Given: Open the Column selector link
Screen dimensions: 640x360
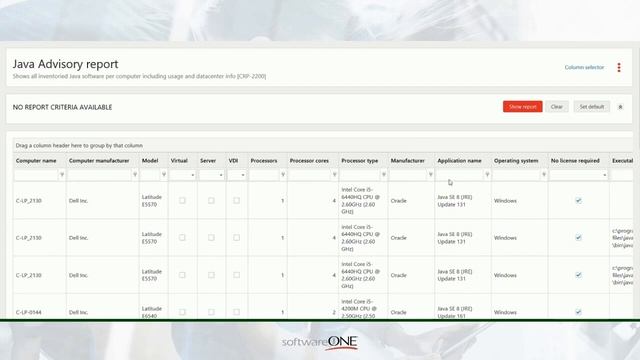Looking at the screenshot, I should tap(584, 67).
